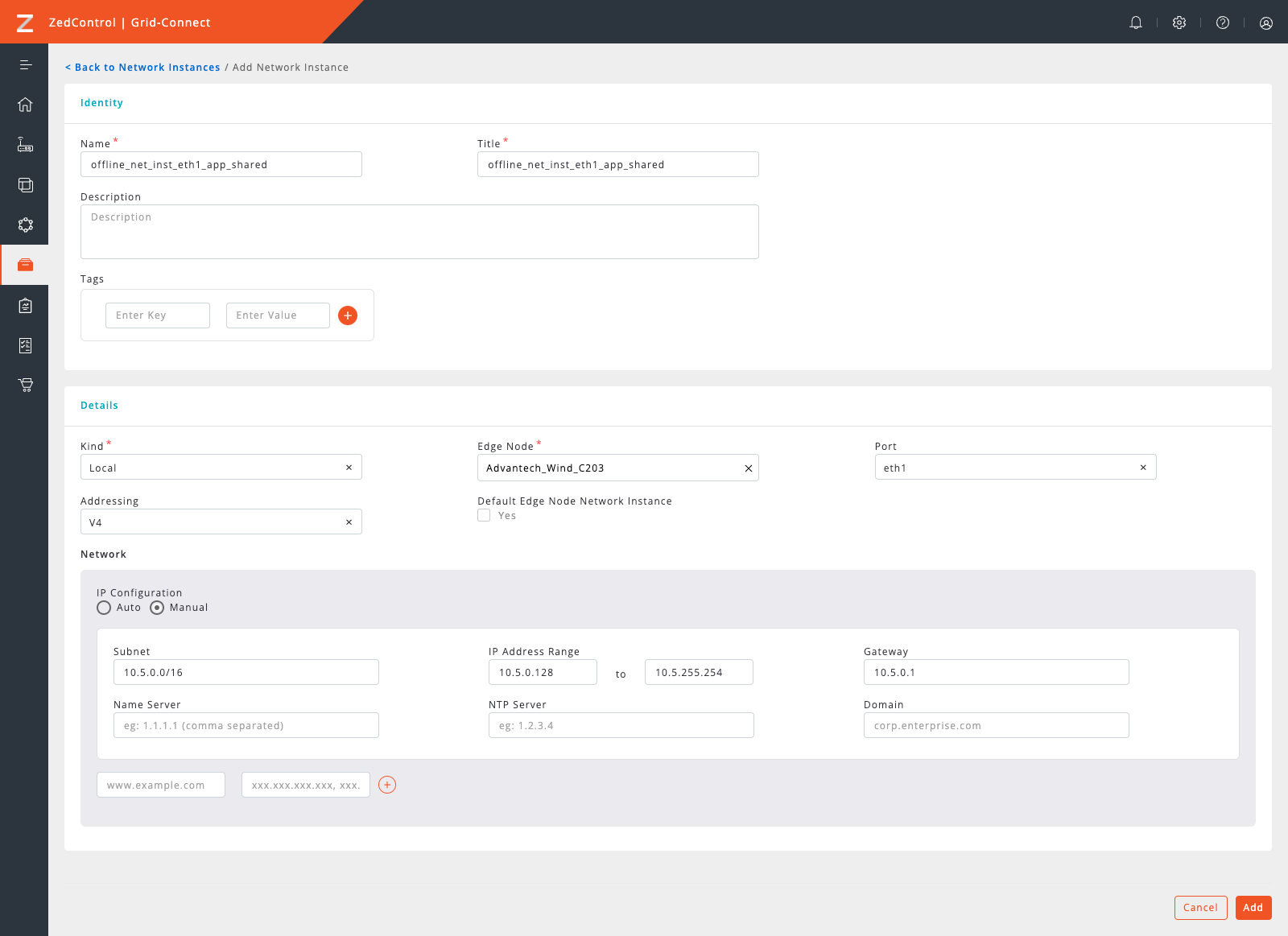Clear the Addressing value V4
1288x936 pixels.
pyautogui.click(x=349, y=522)
